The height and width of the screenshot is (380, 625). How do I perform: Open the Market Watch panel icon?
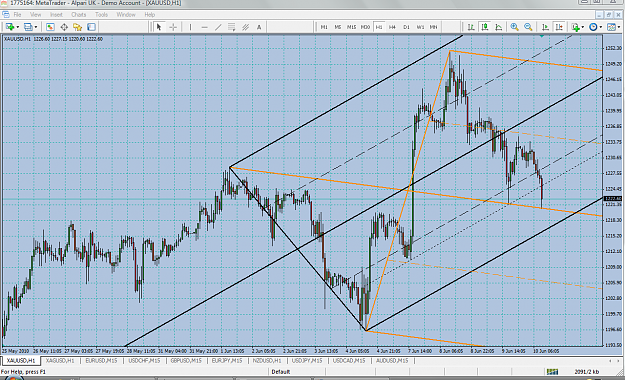click(50, 27)
